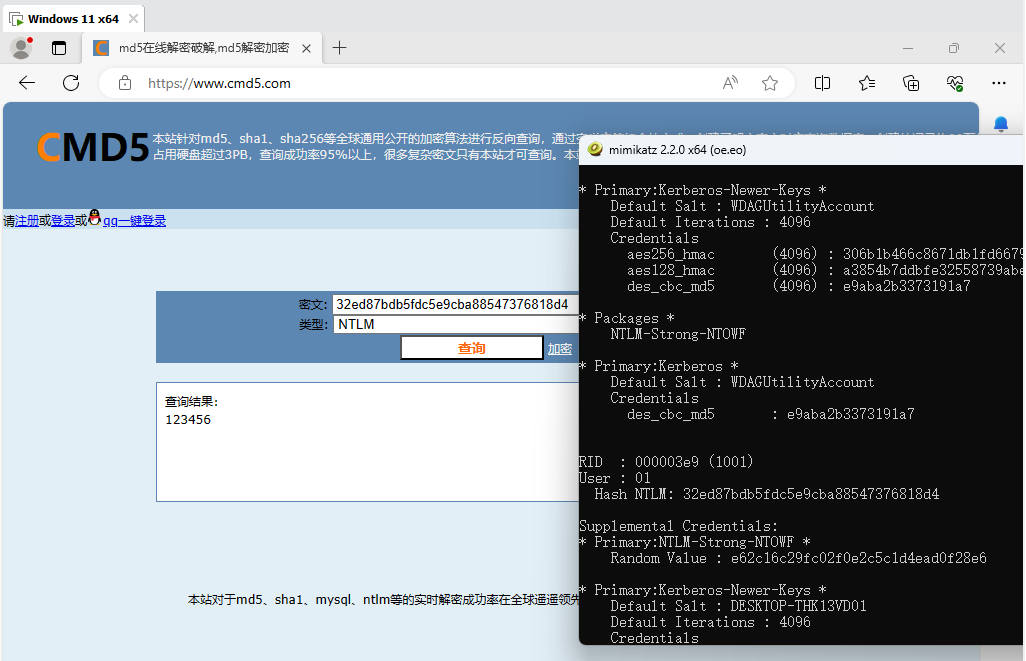Open a new browser tab
This screenshot has height=661, width=1026.
(340, 48)
